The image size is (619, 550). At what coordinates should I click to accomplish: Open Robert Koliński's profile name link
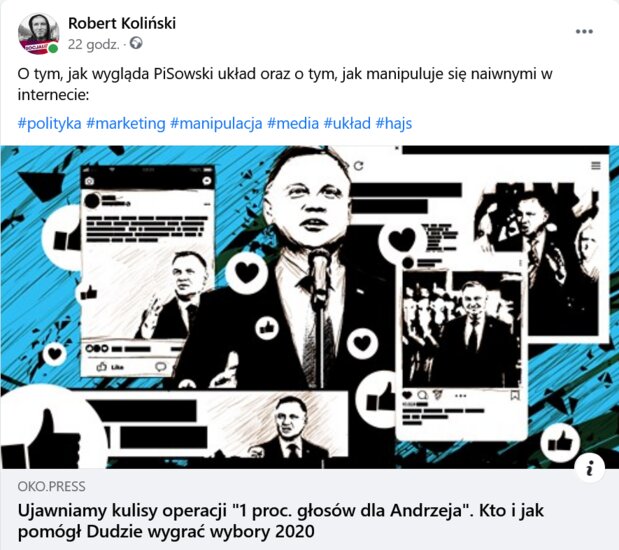[x=122, y=23]
